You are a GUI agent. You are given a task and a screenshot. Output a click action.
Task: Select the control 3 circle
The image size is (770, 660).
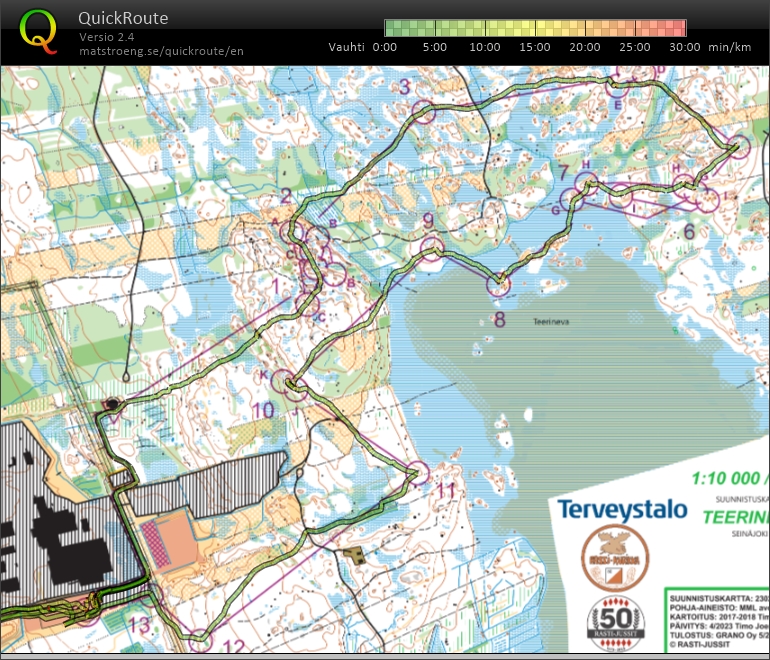coord(425,112)
